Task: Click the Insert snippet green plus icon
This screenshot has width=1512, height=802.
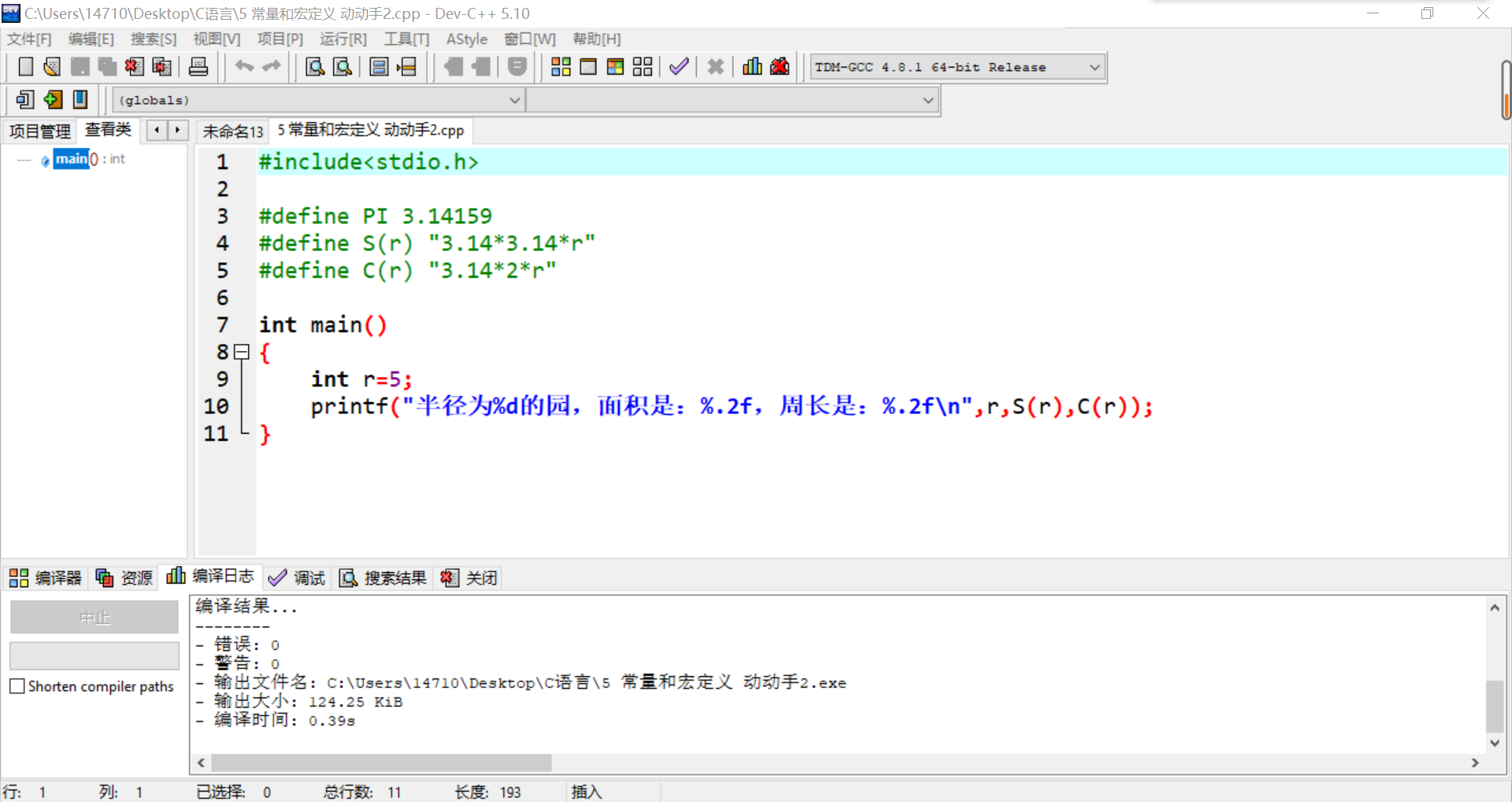Action: click(53, 99)
